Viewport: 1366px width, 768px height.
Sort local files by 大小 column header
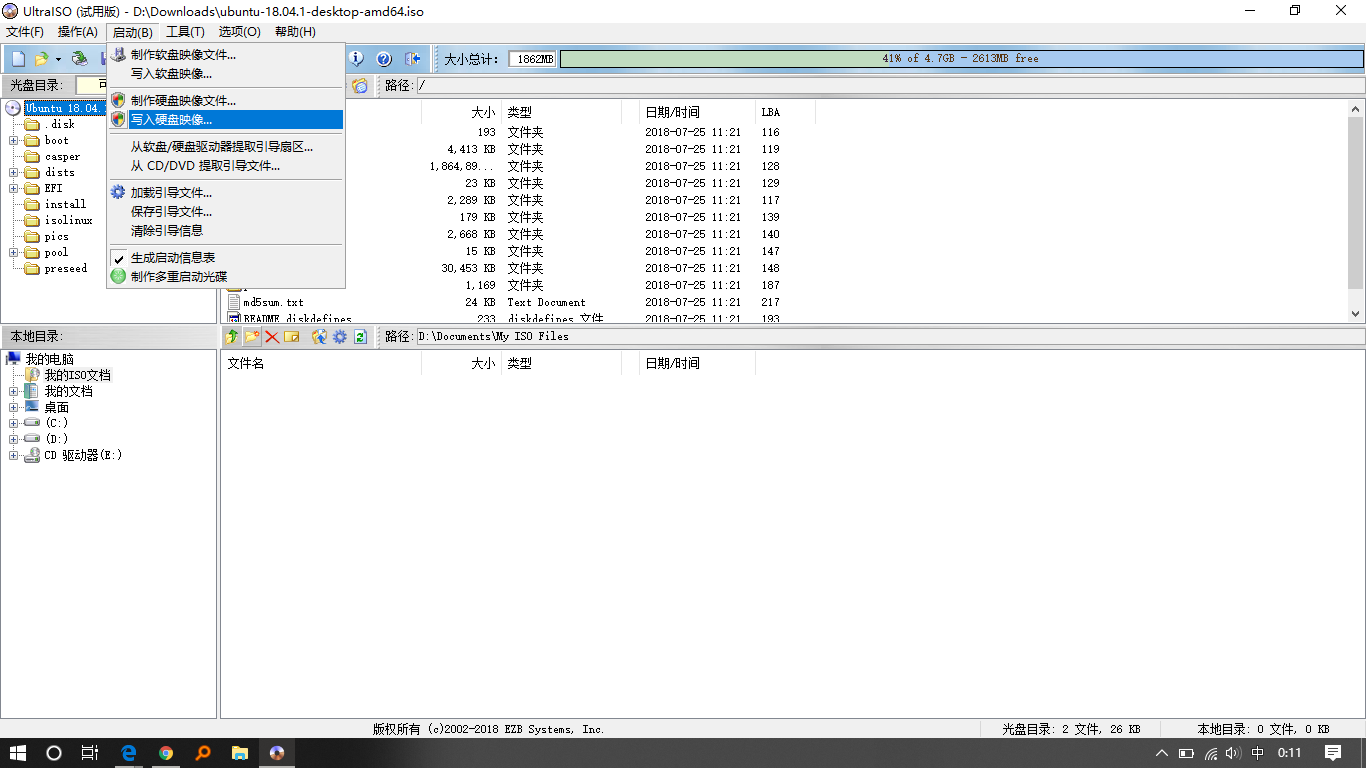461,364
